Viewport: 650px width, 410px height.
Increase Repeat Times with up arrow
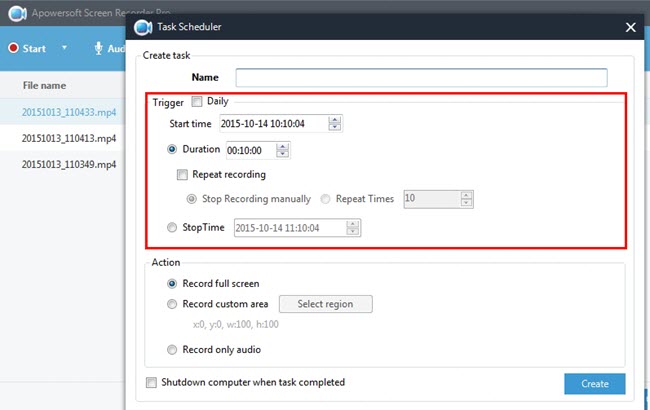pyautogui.click(x=466, y=196)
